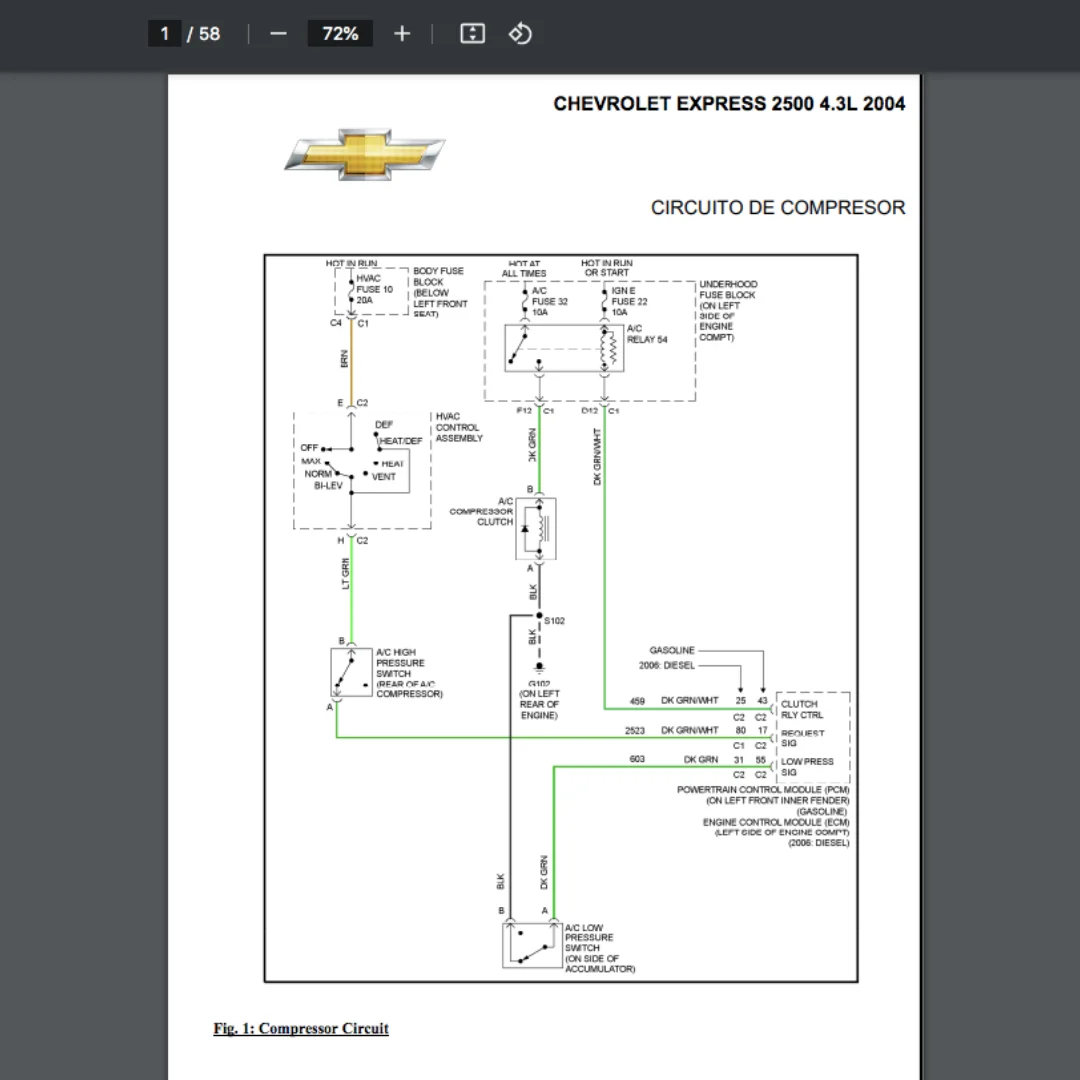This screenshot has width=1080, height=1080.
Task: Click the CHEVROLET EXPRESS 2500 title text
Action: point(728,104)
